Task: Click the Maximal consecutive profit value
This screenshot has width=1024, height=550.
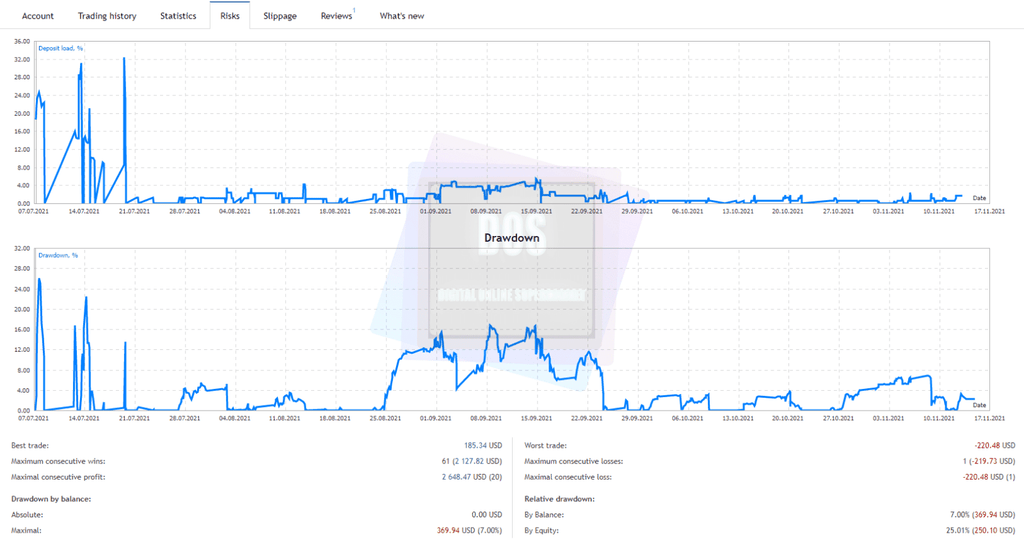Action: pyautogui.click(x=472, y=477)
